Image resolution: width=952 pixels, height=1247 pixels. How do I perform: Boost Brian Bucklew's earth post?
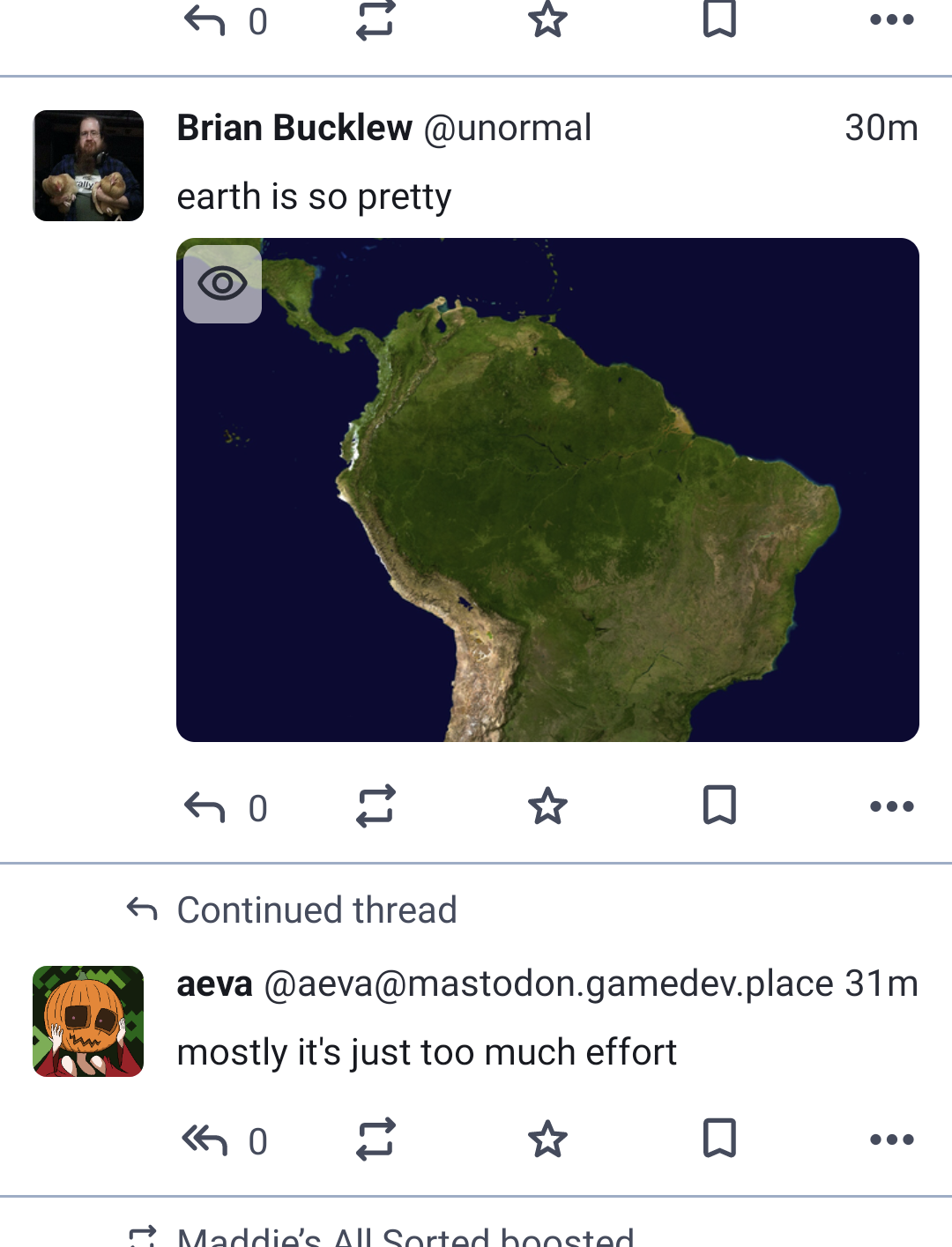tap(376, 806)
